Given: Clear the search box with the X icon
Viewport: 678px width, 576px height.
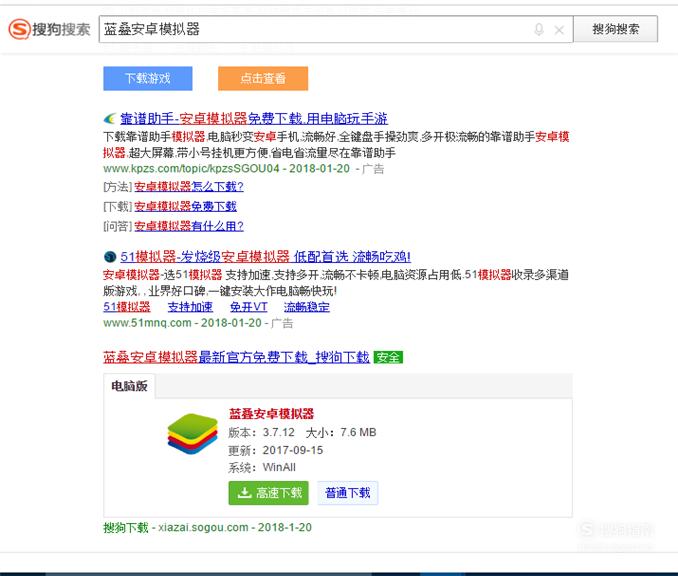Looking at the screenshot, I should [559, 30].
